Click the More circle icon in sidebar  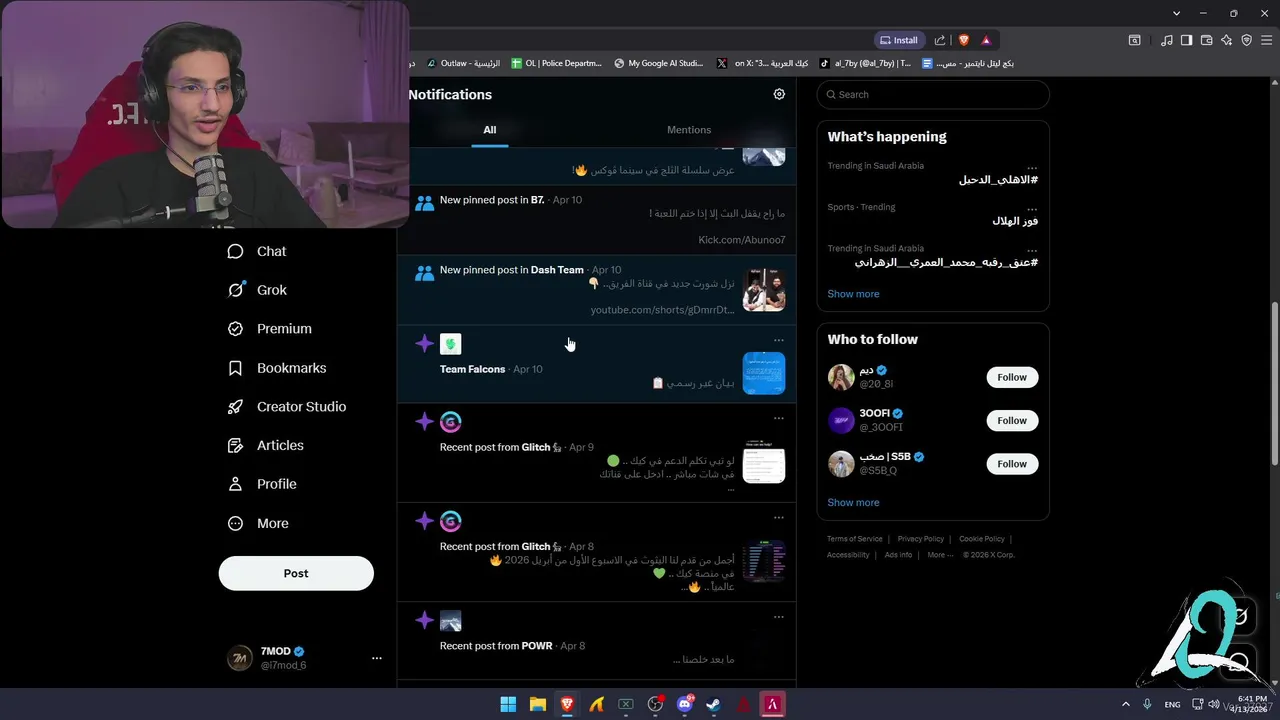click(x=235, y=523)
